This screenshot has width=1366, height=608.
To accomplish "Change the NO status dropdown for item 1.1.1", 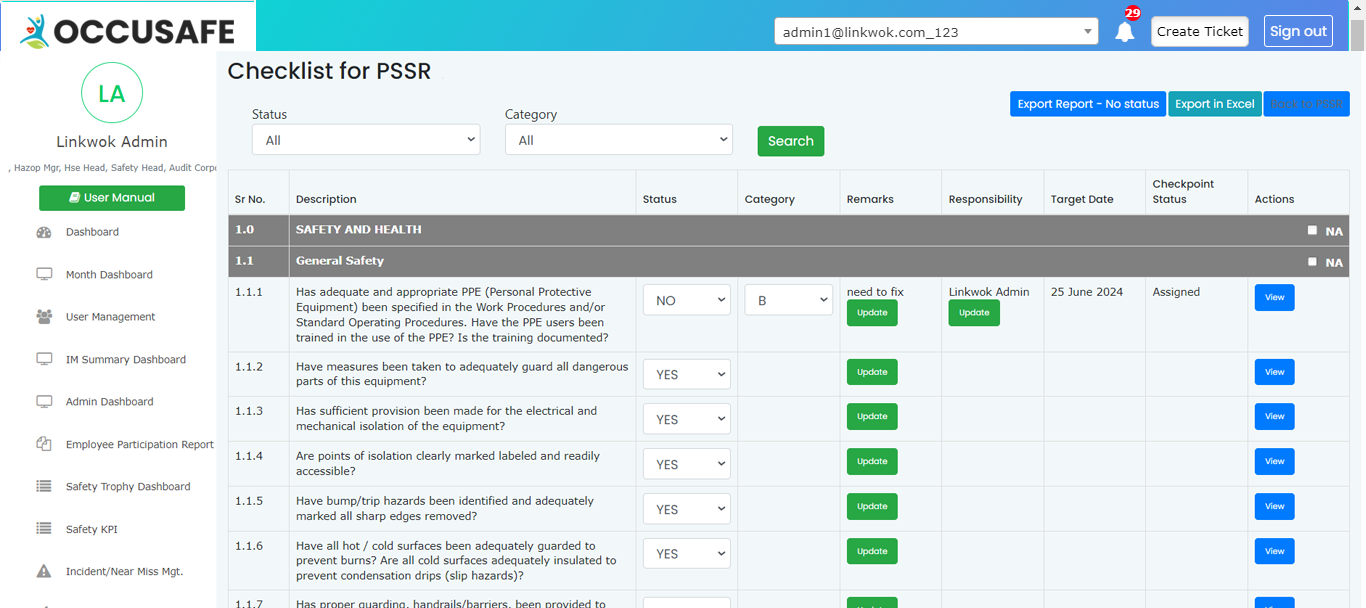I will 687,300.
